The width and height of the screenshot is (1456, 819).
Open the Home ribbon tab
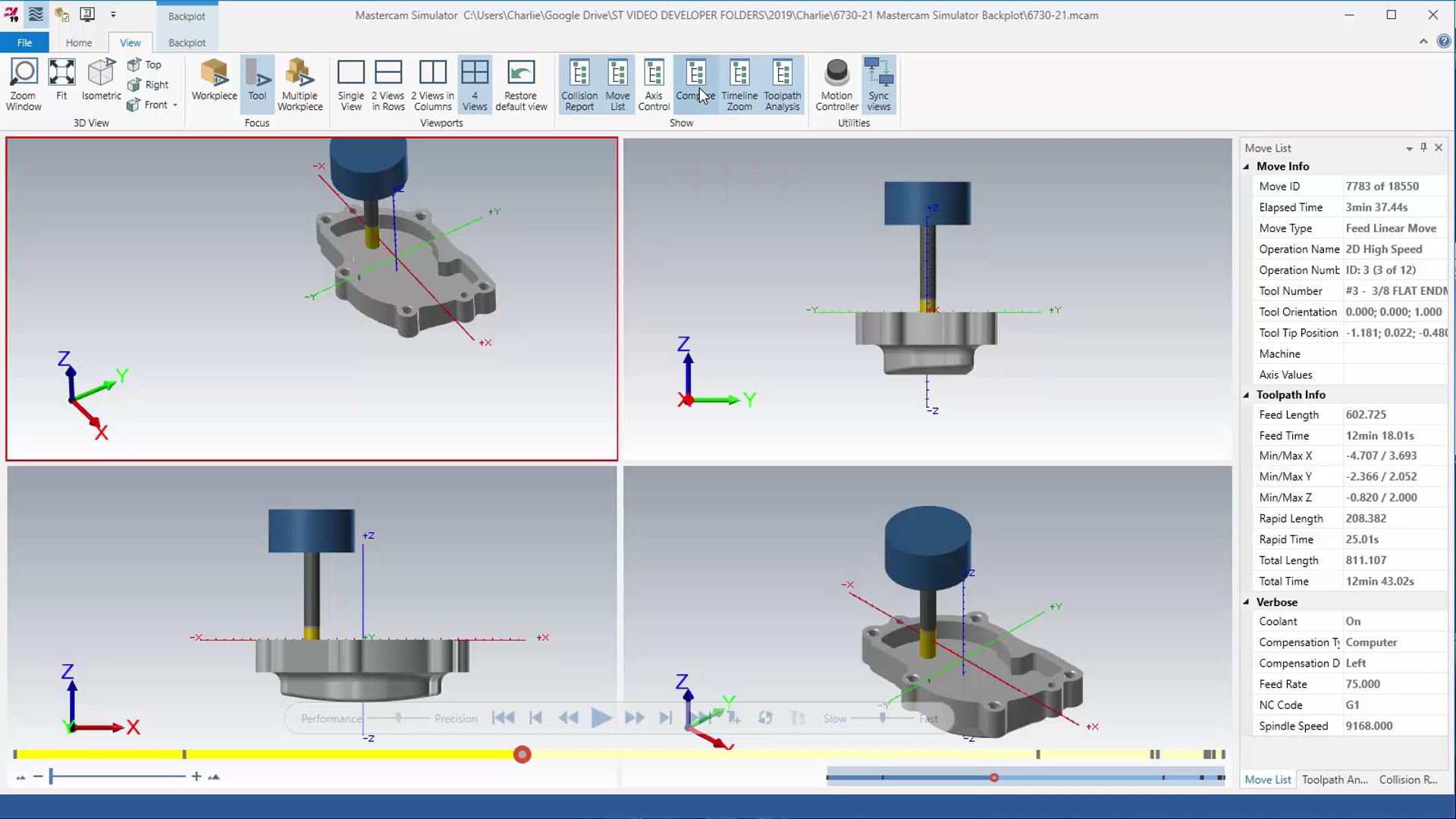79,43
